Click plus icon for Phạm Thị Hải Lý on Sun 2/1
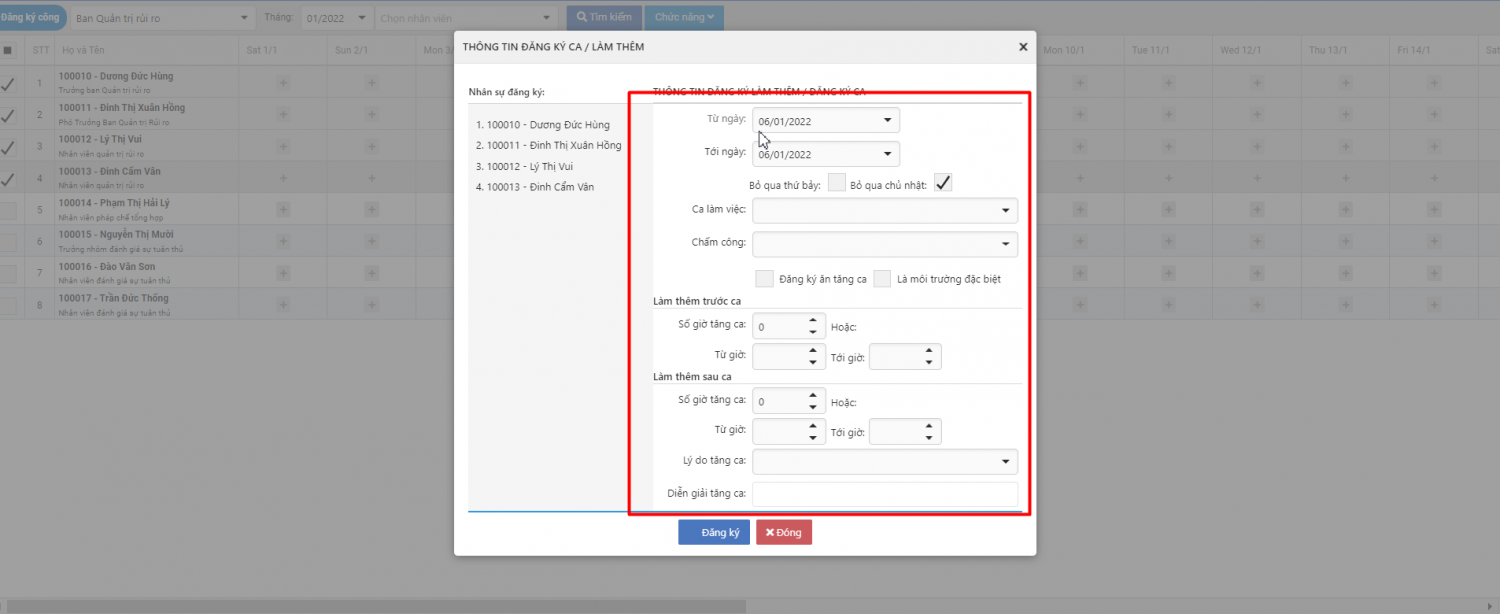The image size is (1500, 614). point(371,210)
